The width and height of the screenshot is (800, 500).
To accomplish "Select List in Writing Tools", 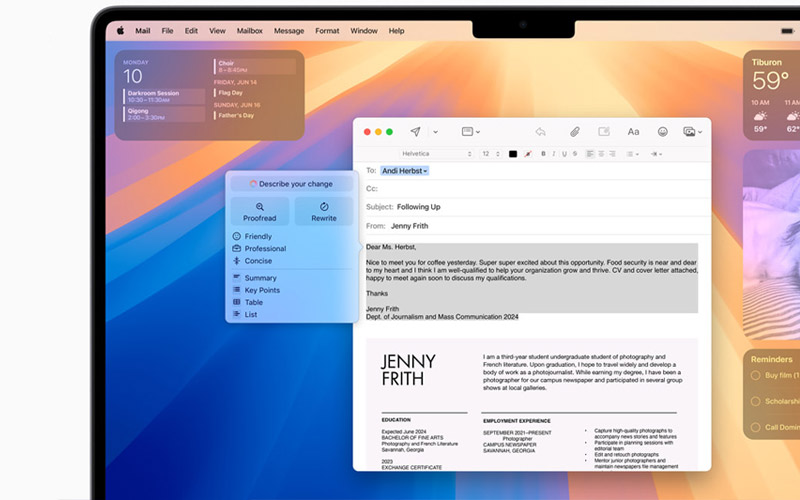I will coord(245,314).
